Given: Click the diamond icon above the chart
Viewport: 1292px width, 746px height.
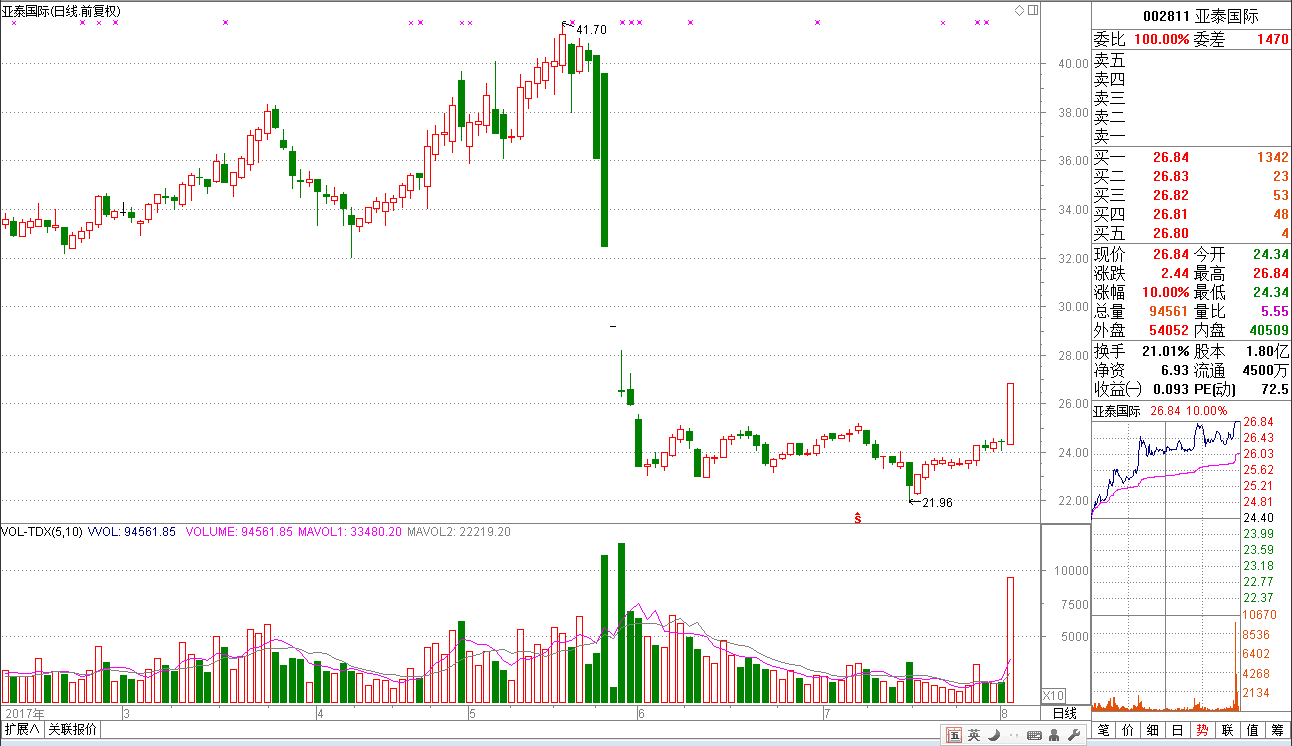Looking at the screenshot, I should pos(1019,10).
